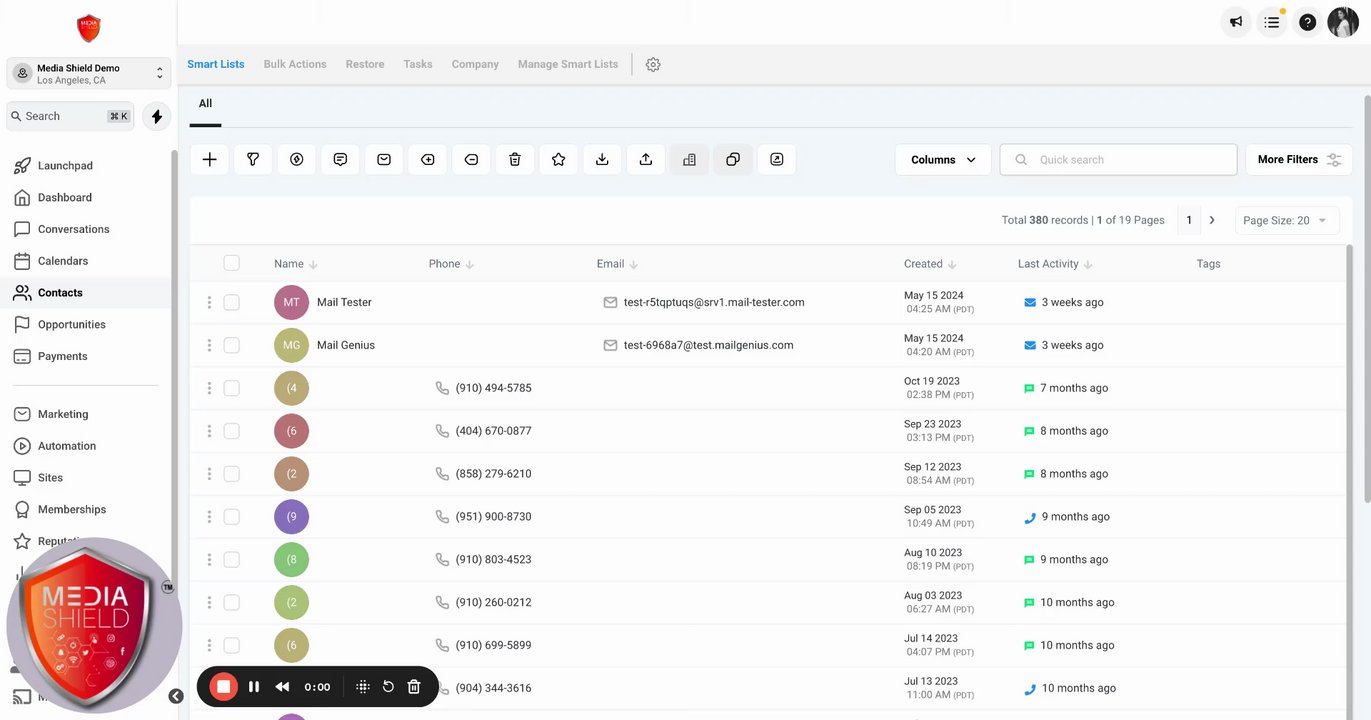Click the Send SMS speech bubble icon
Screen dimensions: 1371x720
pyautogui.click(x=340, y=160)
